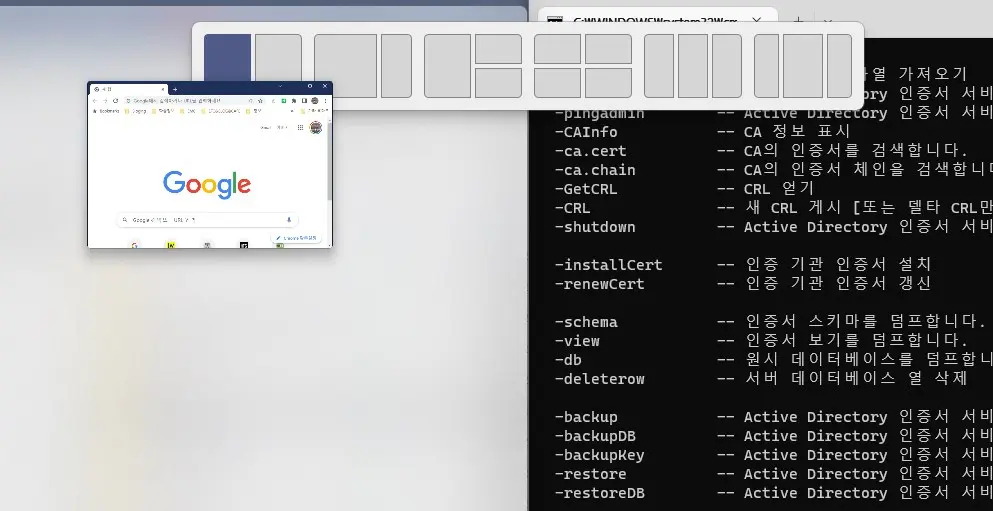Select the Chrome new-tab tab
Screen dimensions: 993x511
coord(129,89)
